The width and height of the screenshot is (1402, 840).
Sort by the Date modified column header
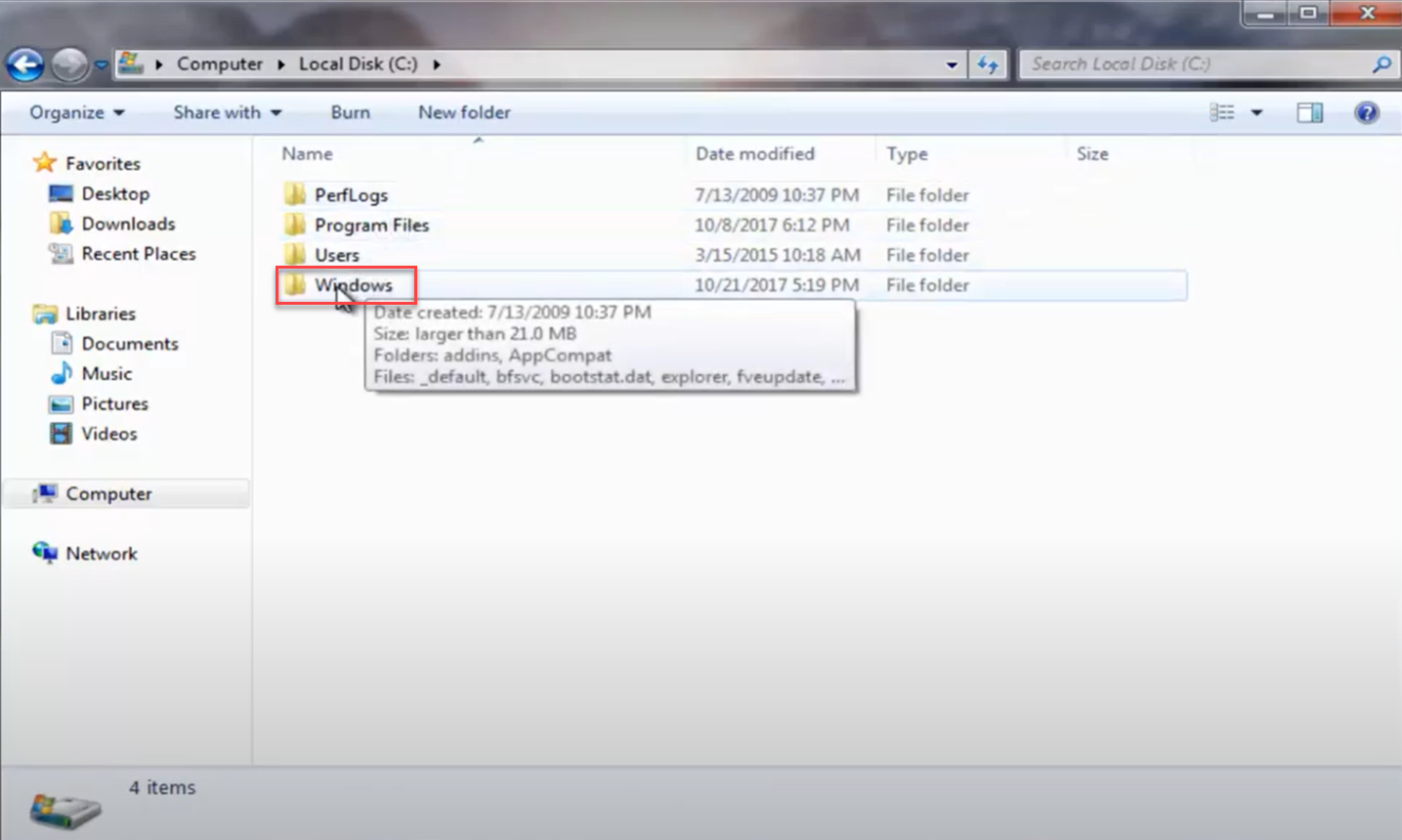tap(754, 153)
